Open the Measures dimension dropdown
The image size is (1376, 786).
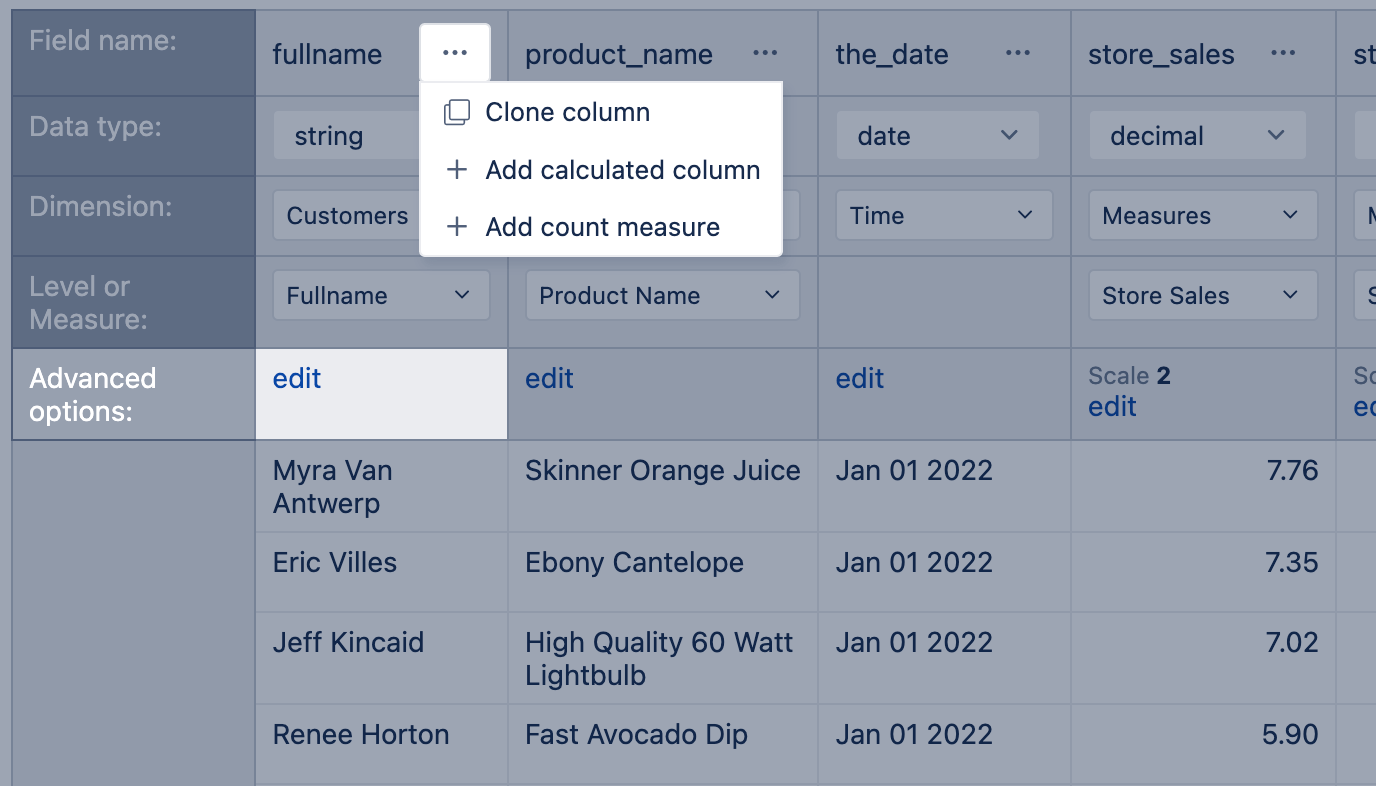tap(1202, 216)
